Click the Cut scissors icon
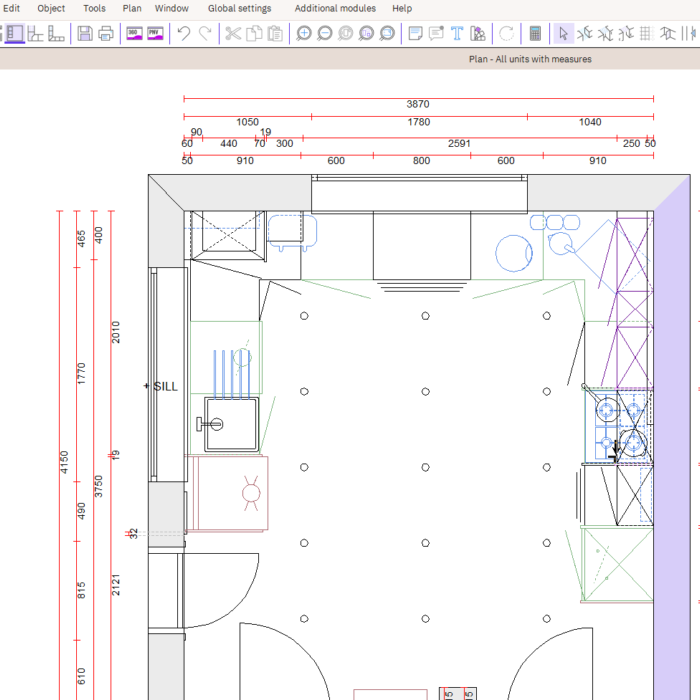The width and height of the screenshot is (700, 700). point(233,34)
